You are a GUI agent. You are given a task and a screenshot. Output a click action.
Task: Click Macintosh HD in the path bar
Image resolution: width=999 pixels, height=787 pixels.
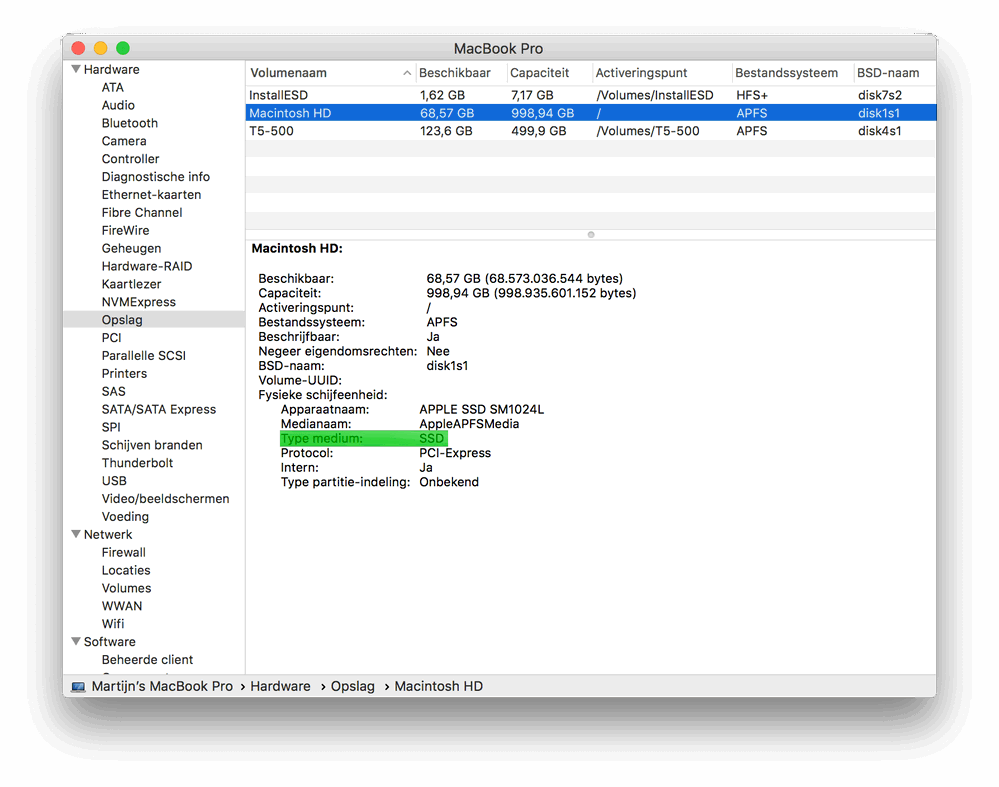(438, 686)
